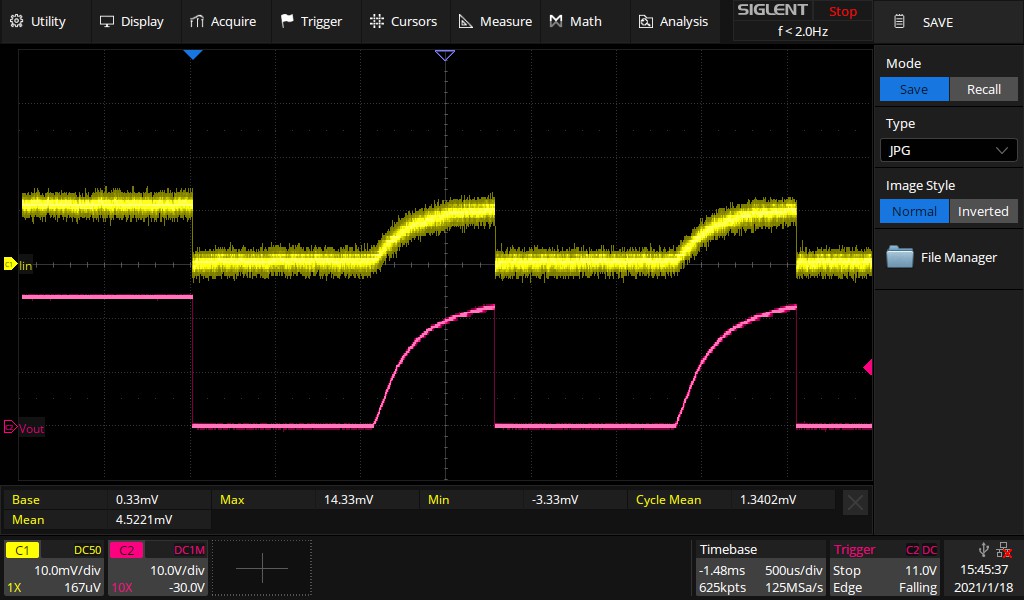Click the Math M icon
Screen dimensions: 1024x600
click(556, 22)
